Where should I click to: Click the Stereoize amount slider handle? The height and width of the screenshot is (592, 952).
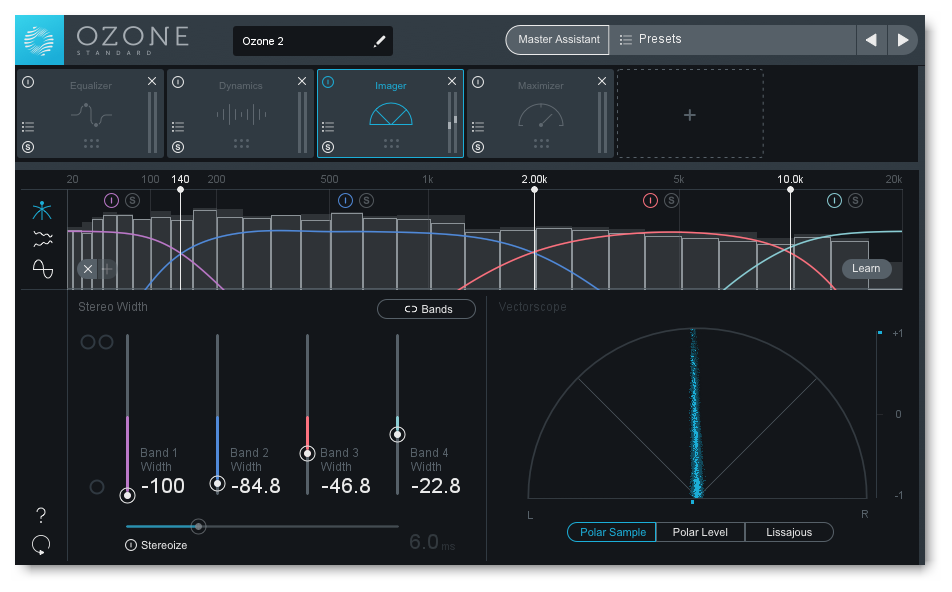coord(198,526)
